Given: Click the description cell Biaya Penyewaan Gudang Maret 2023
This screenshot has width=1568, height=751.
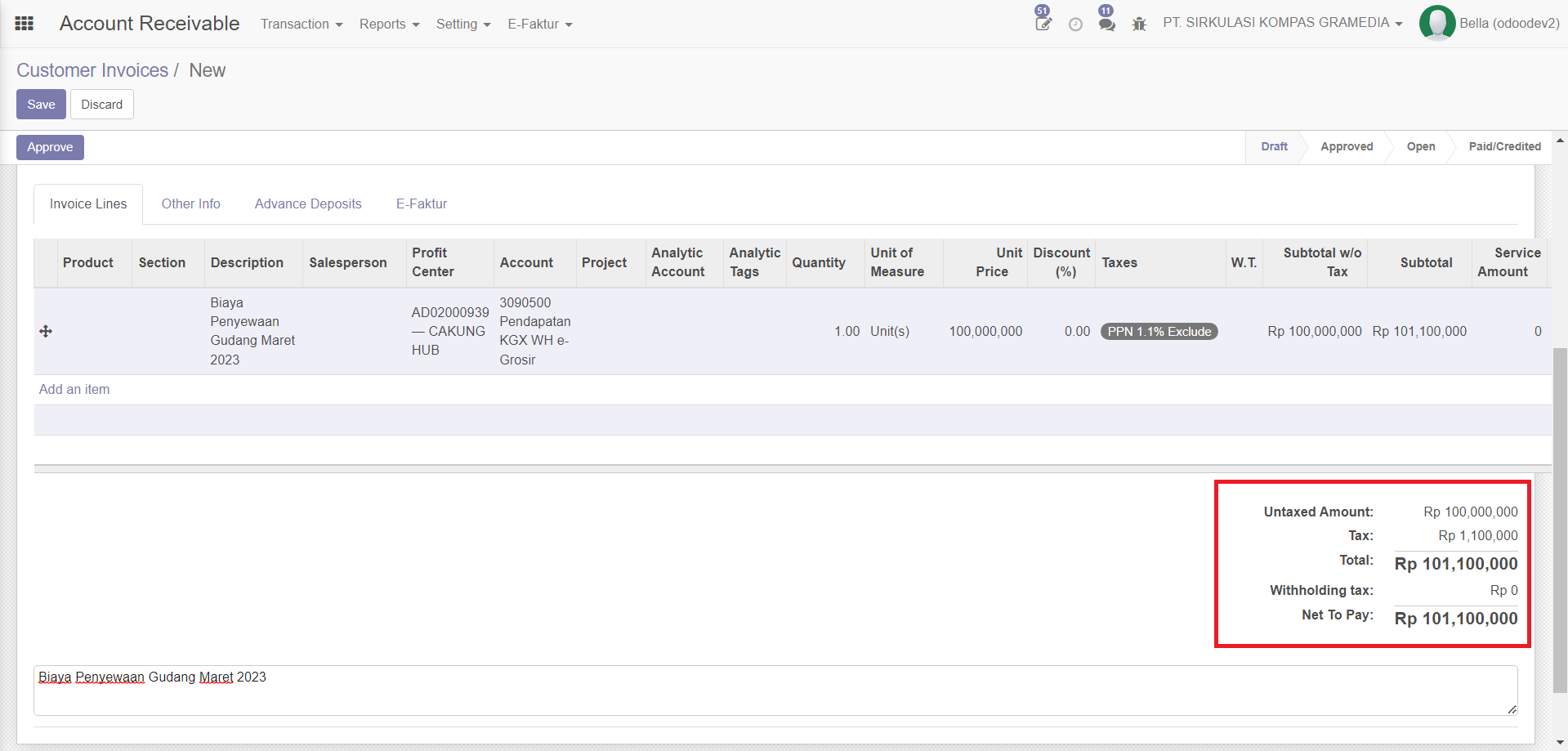Looking at the screenshot, I should [x=252, y=331].
